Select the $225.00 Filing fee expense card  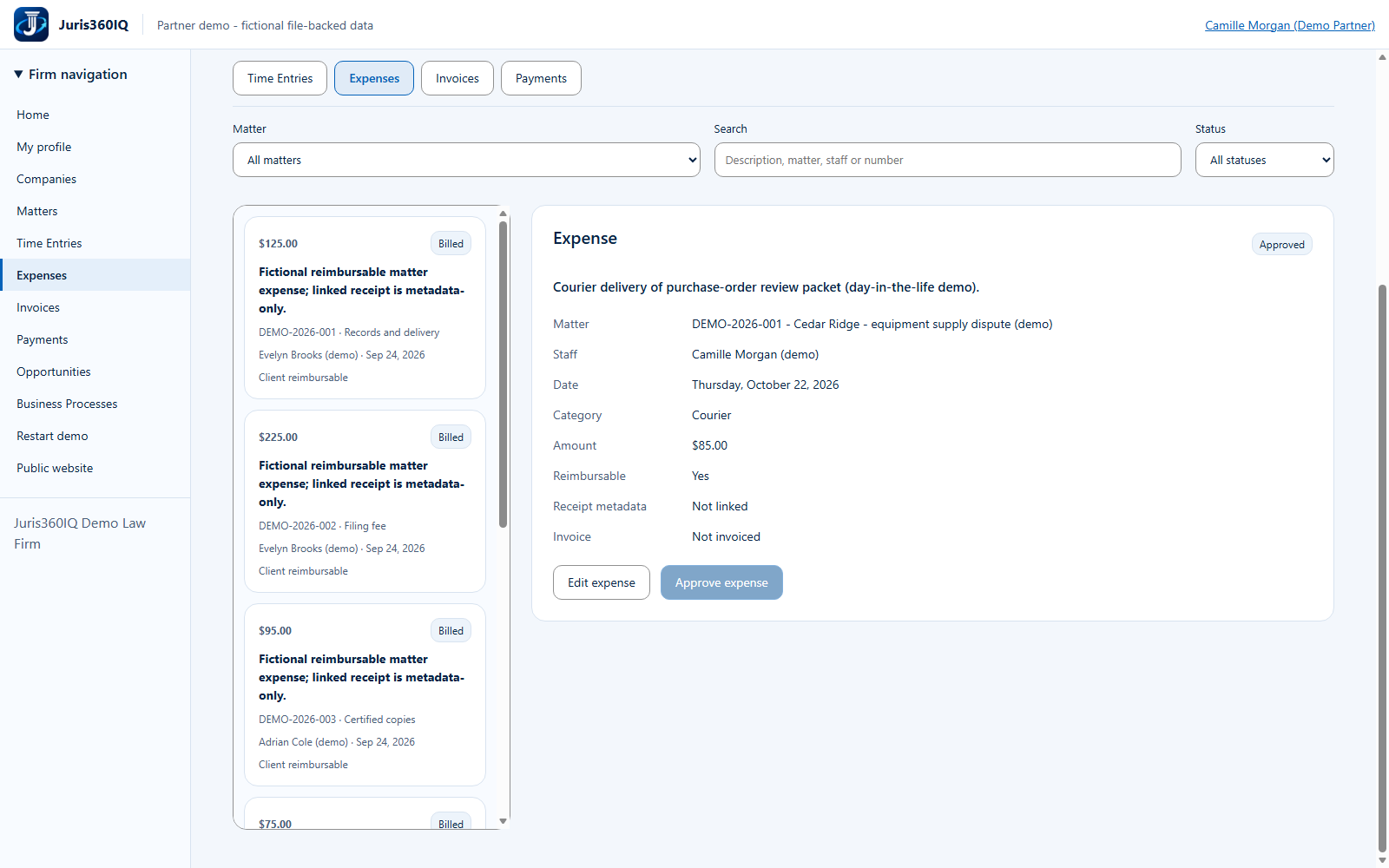tap(365, 501)
